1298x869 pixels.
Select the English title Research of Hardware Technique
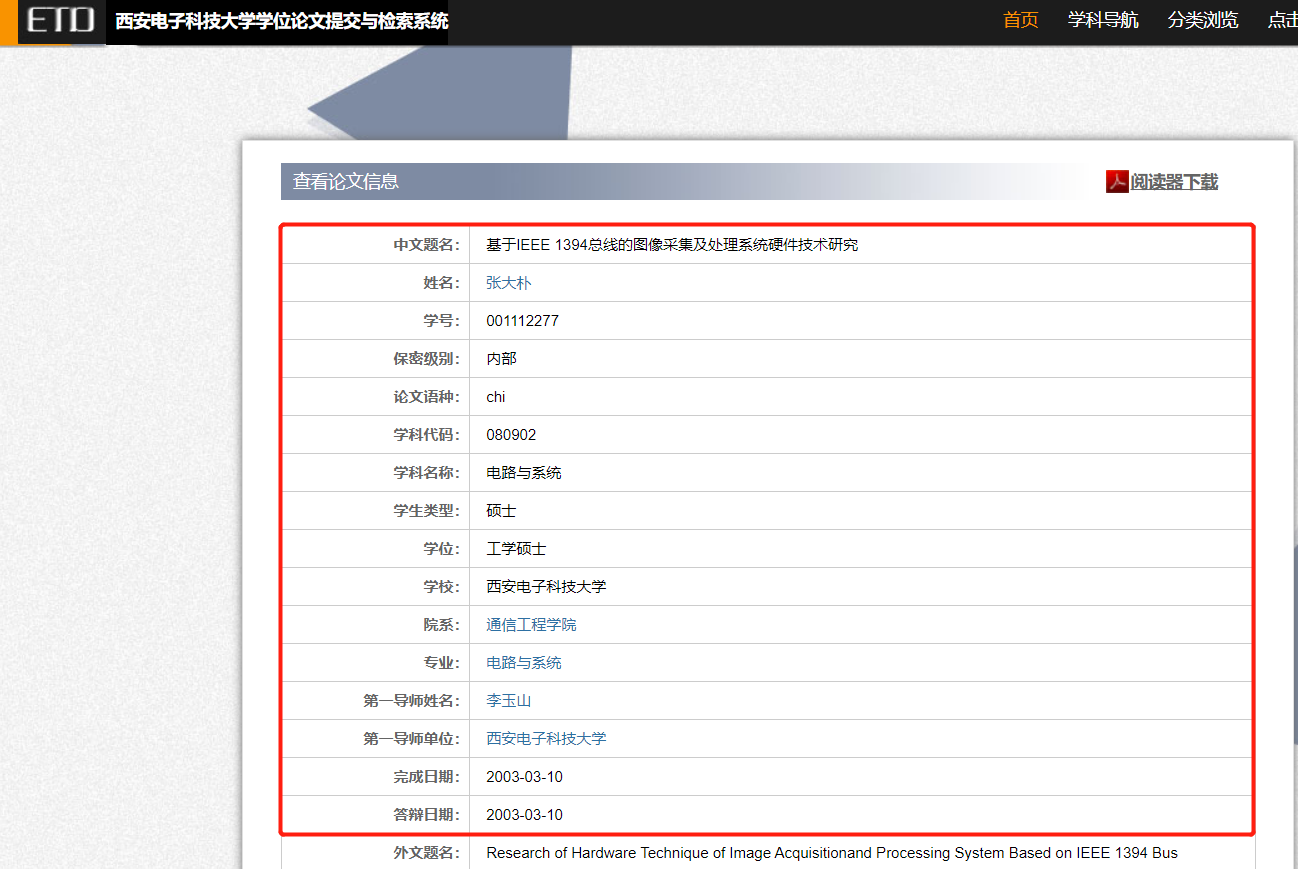pos(832,853)
